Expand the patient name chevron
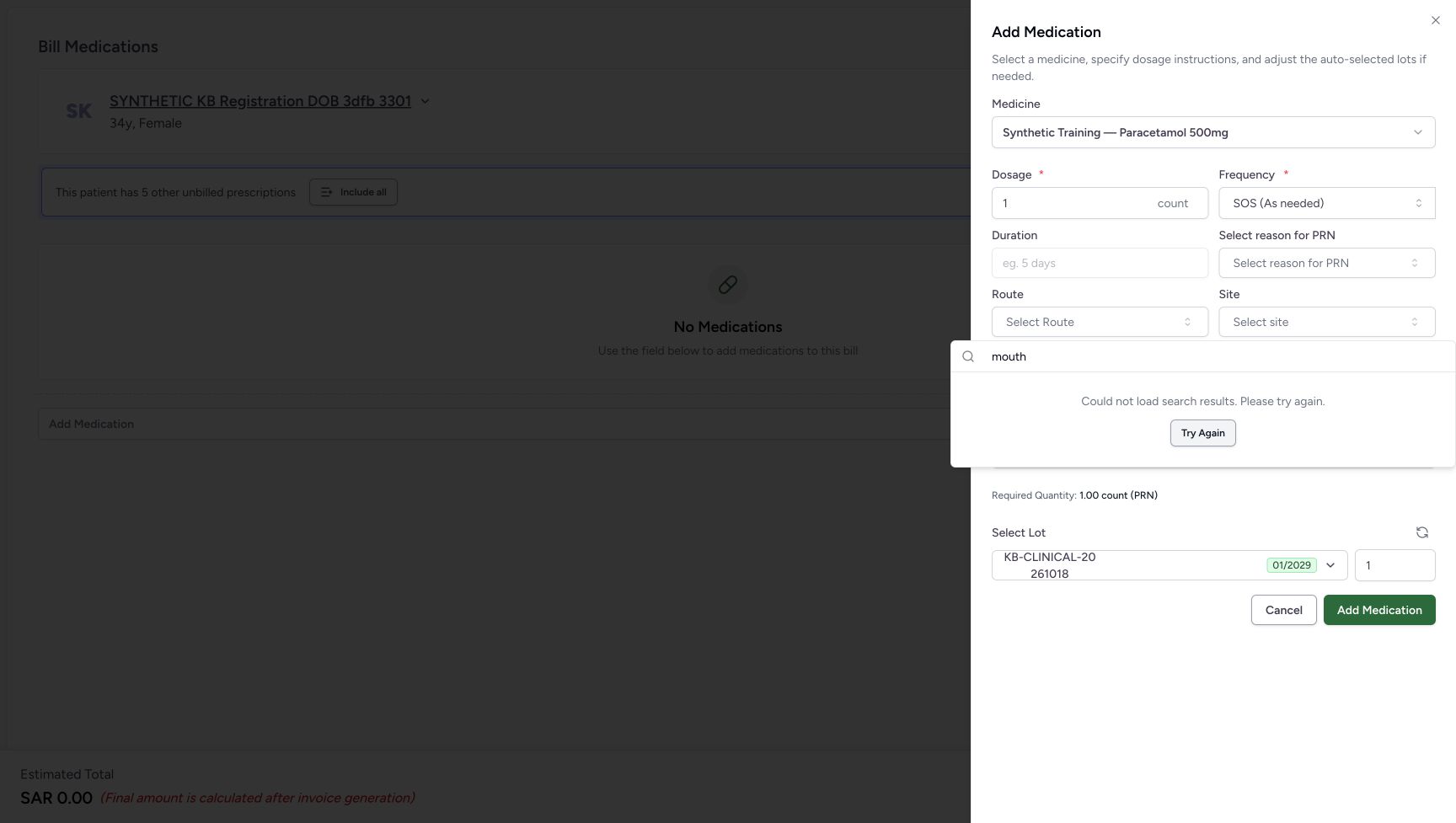 (x=425, y=101)
